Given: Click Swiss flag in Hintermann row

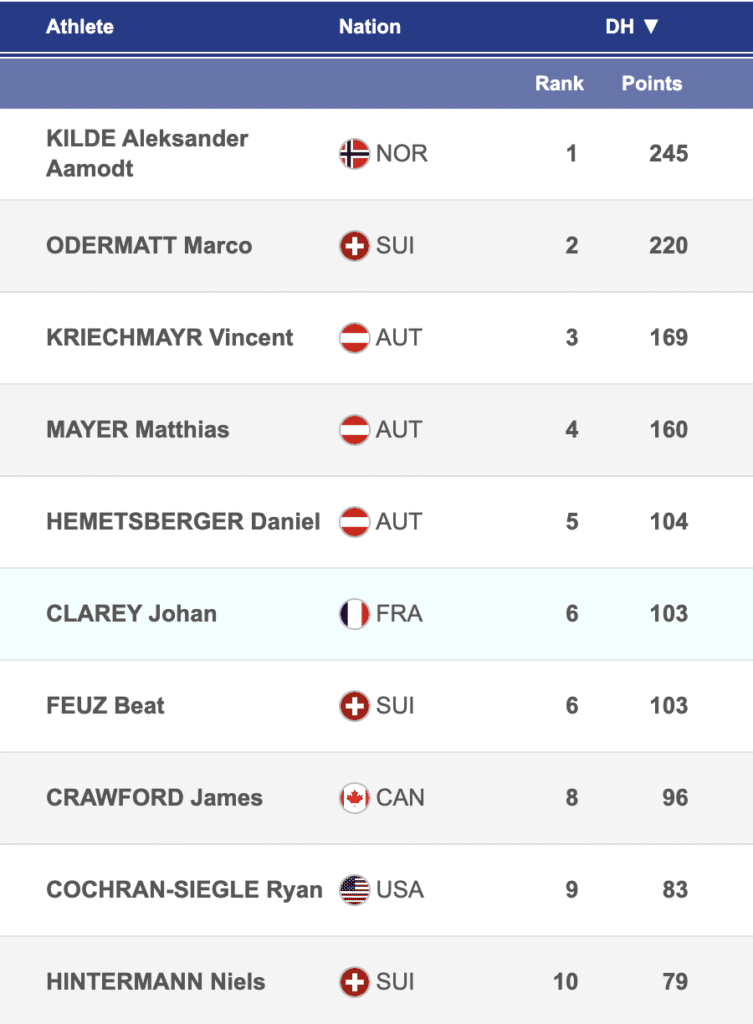Looking at the screenshot, I should coord(354,982).
